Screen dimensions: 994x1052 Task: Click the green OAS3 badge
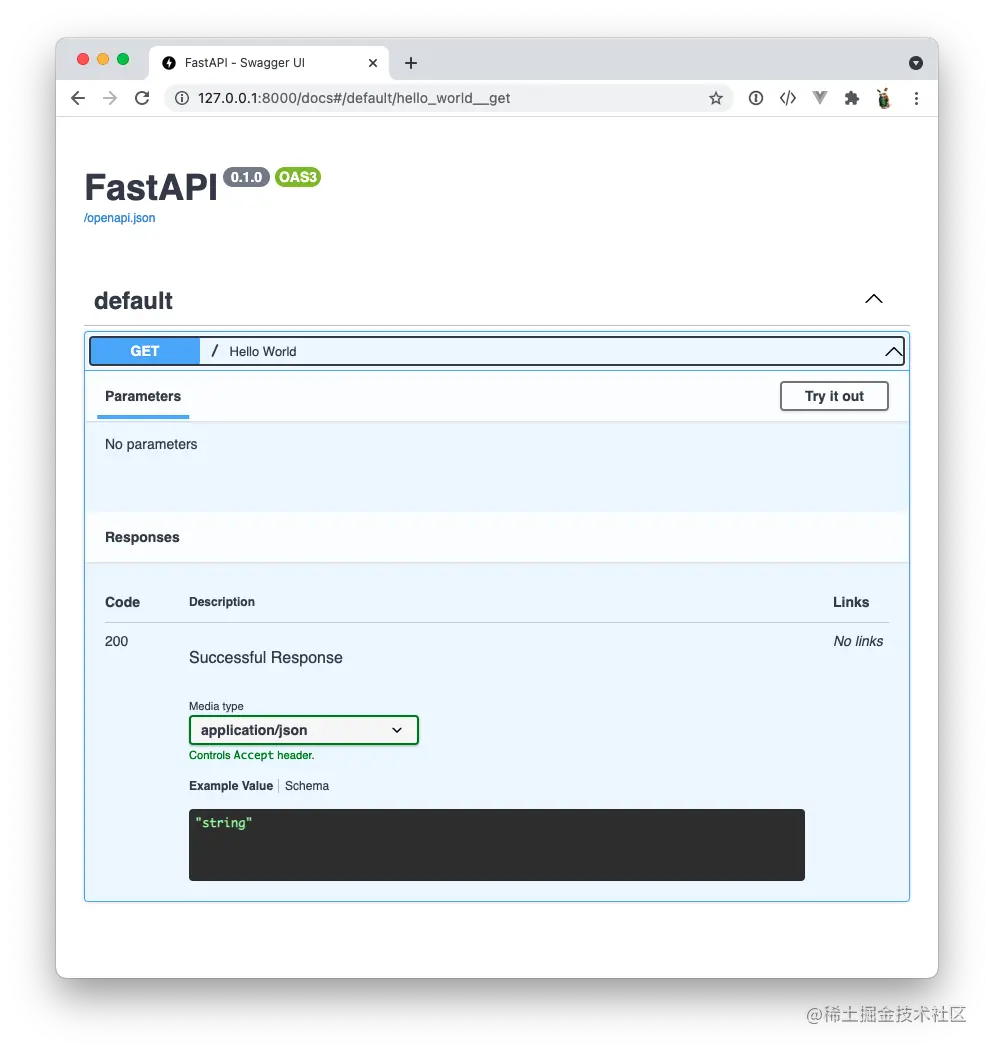[x=297, y=177]
